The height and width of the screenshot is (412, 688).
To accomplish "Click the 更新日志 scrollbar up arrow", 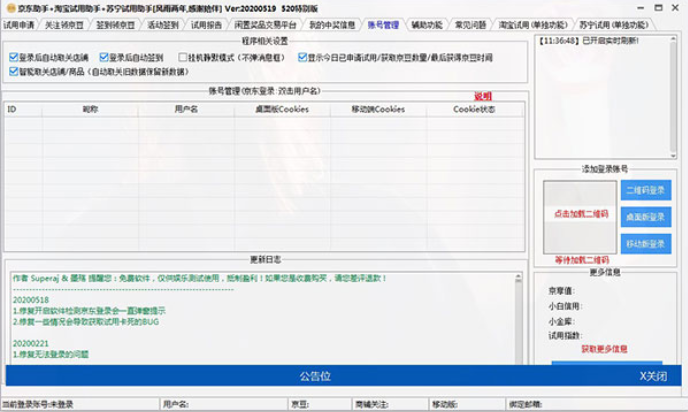I will click(x=518, y=277).
